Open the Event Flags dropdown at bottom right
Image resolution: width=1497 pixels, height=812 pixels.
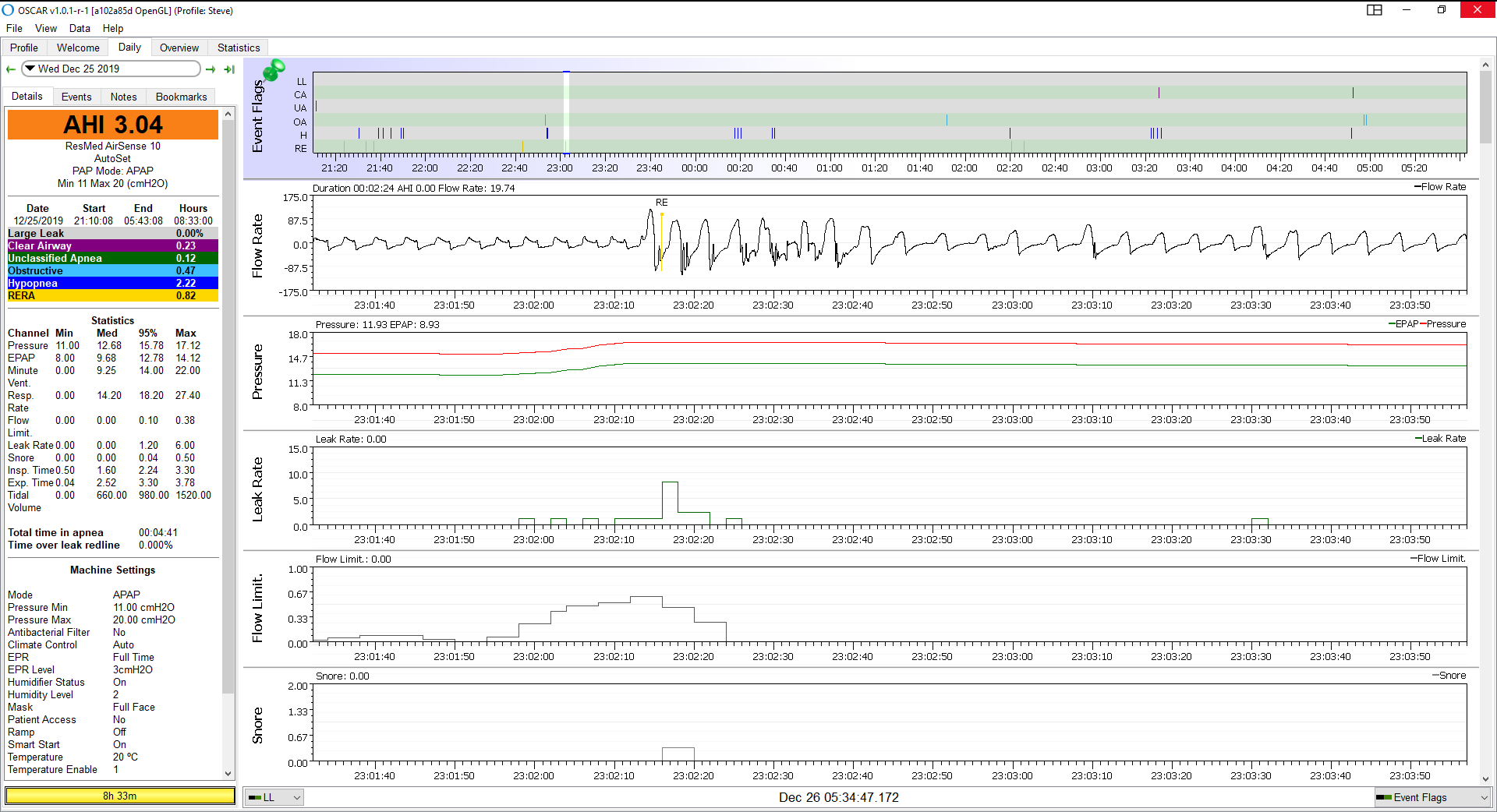click(x=1433, y=797)
